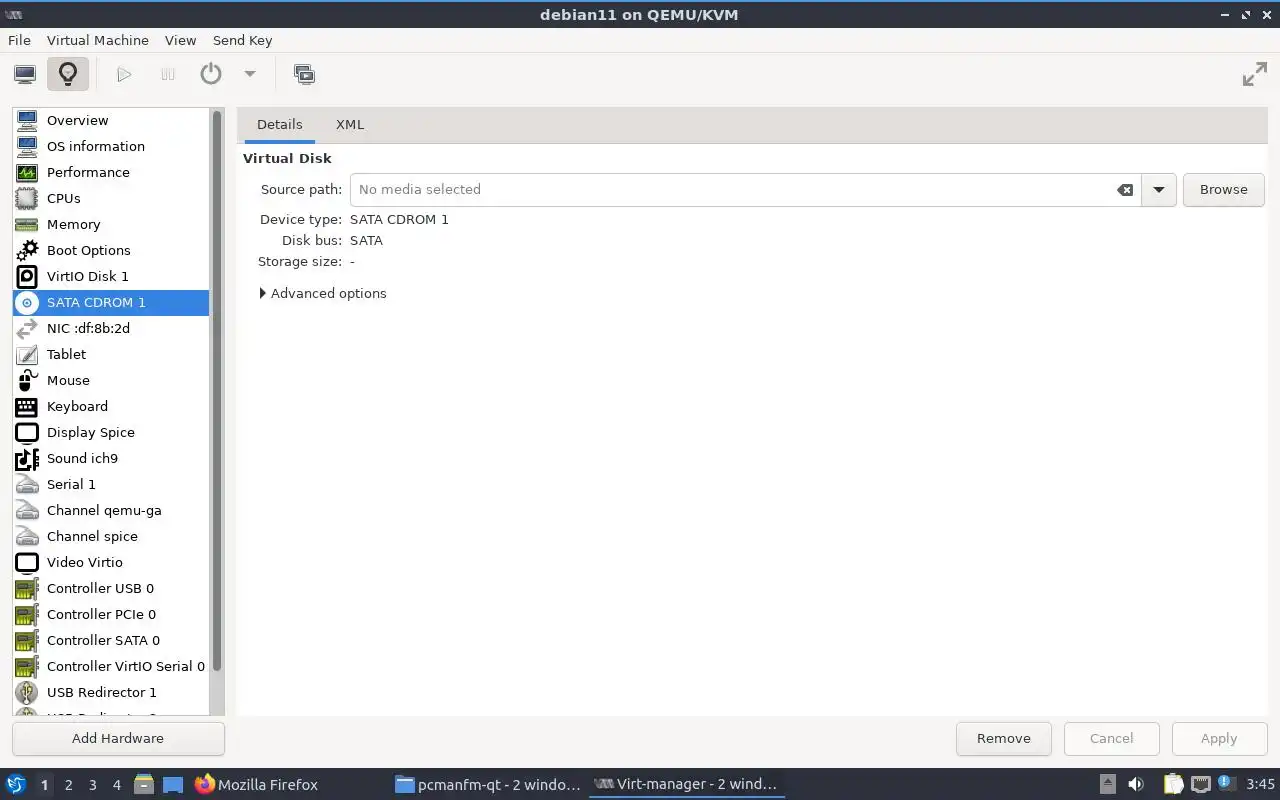Click the volume tray icon
The height and width of the screenshot is (800, 1280).
tap(1136, 784)
